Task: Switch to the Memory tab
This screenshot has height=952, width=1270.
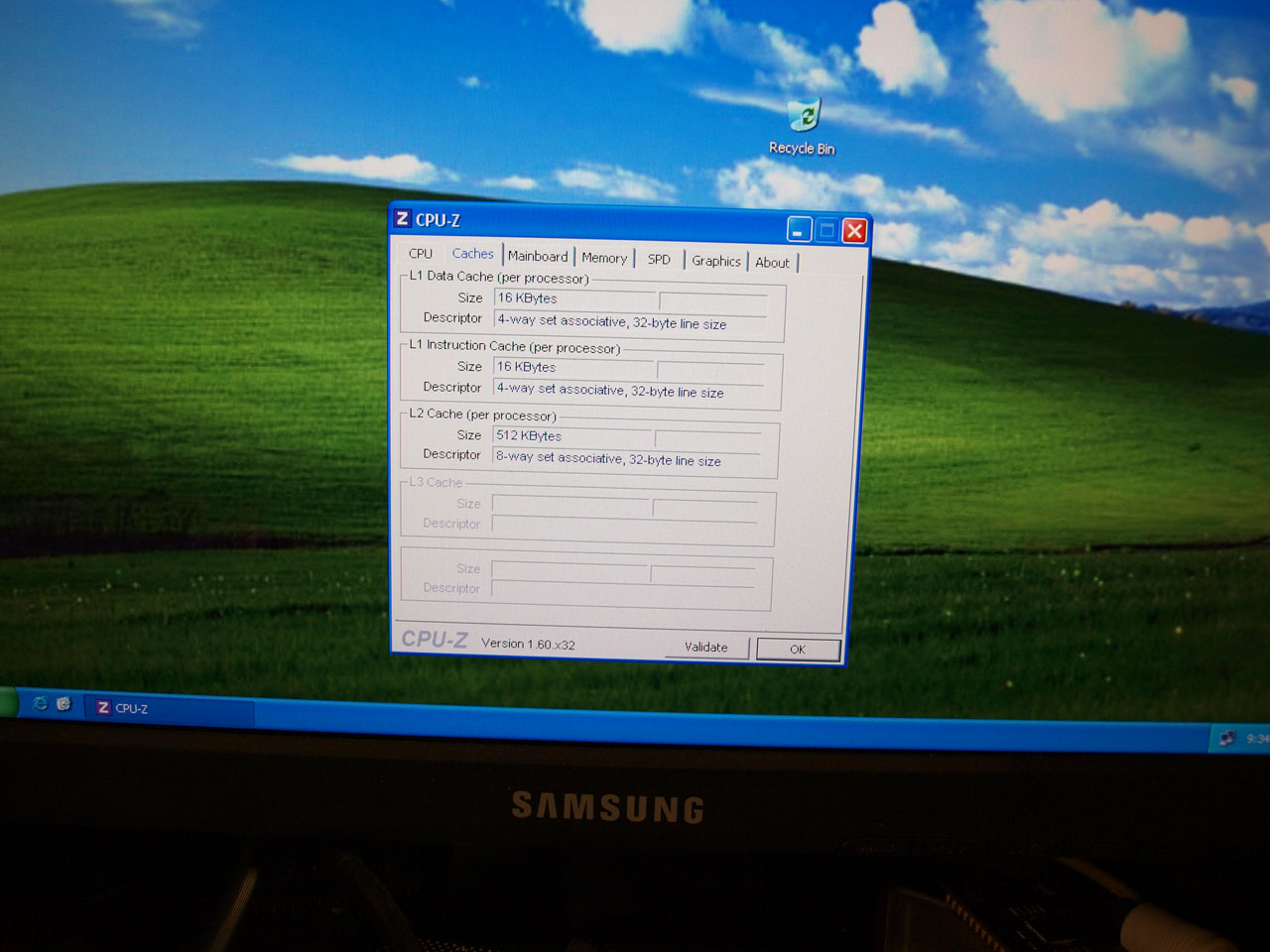Action: coord(604,258)
